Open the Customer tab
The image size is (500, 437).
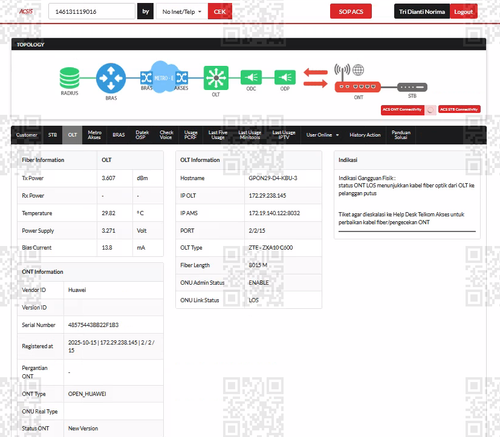[x=27, y=135]
